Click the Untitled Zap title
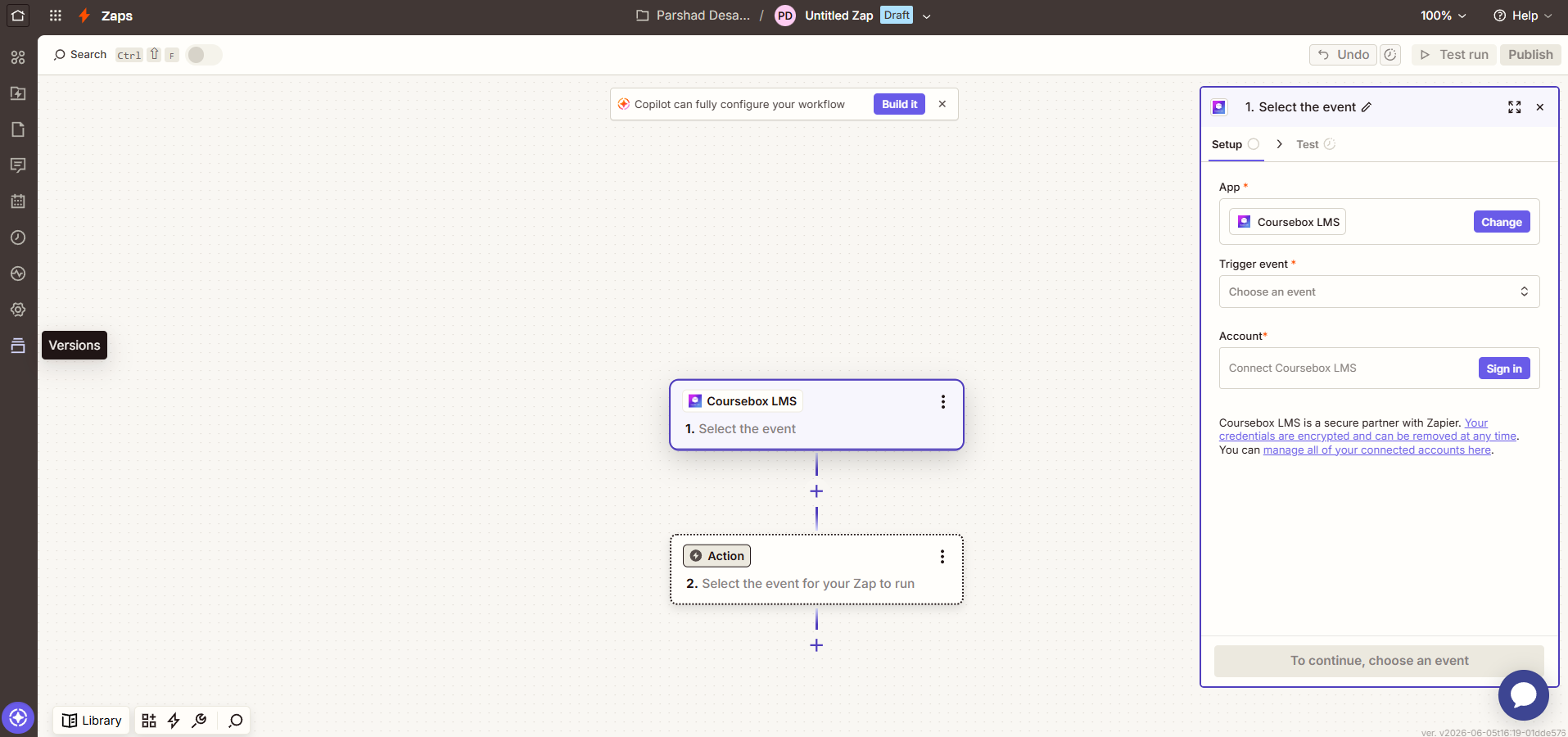 point(838,16)
